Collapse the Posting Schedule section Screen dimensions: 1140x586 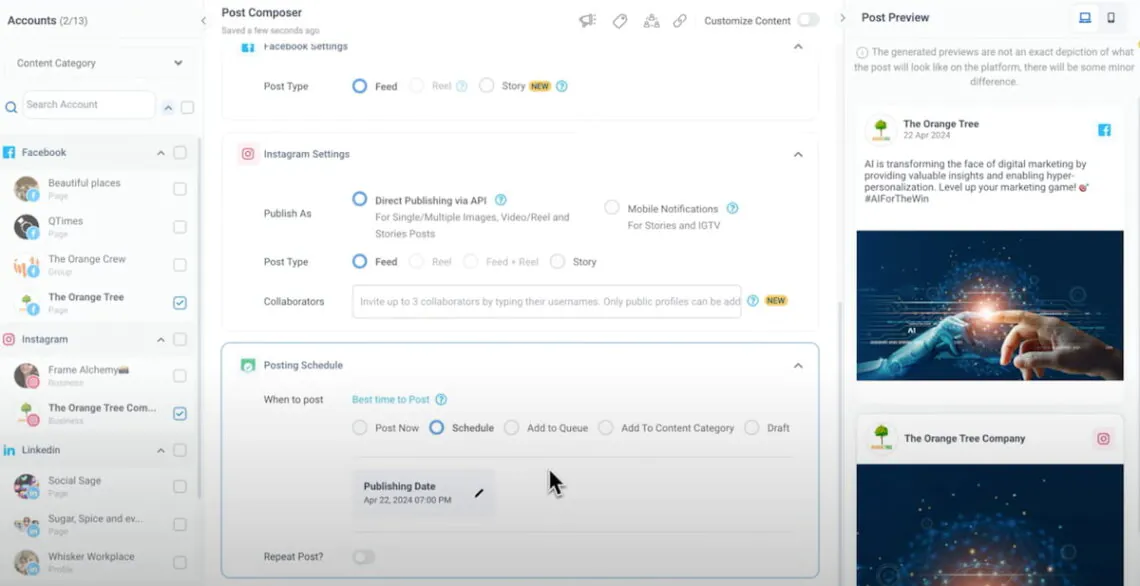click(798, 366)
